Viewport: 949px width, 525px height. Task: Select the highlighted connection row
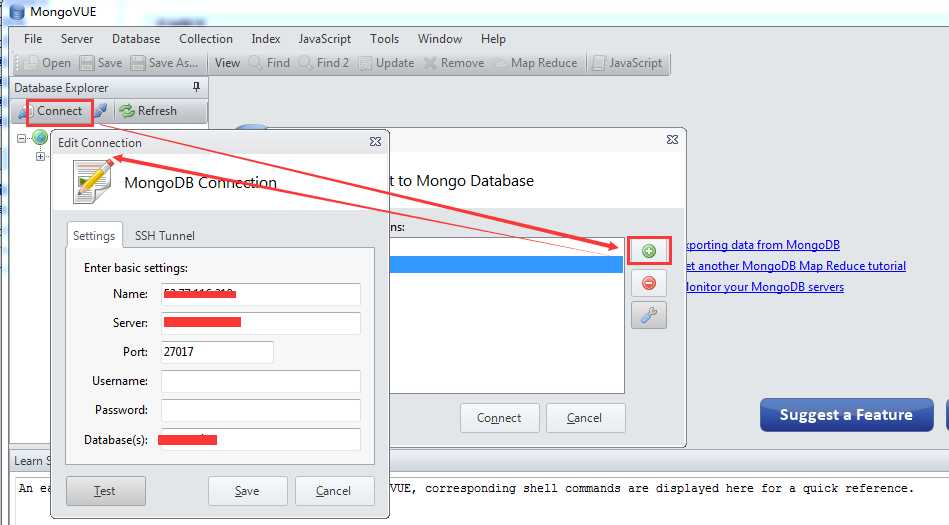pos(506,265)
